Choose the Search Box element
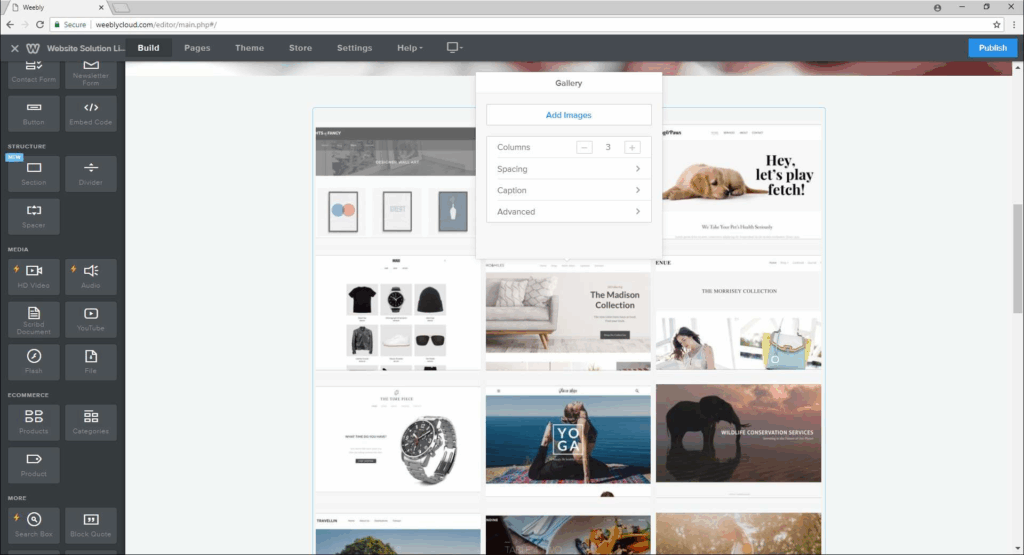This screenshot has width=1024, height=555. pyautogui.click(x=34, y=525)
